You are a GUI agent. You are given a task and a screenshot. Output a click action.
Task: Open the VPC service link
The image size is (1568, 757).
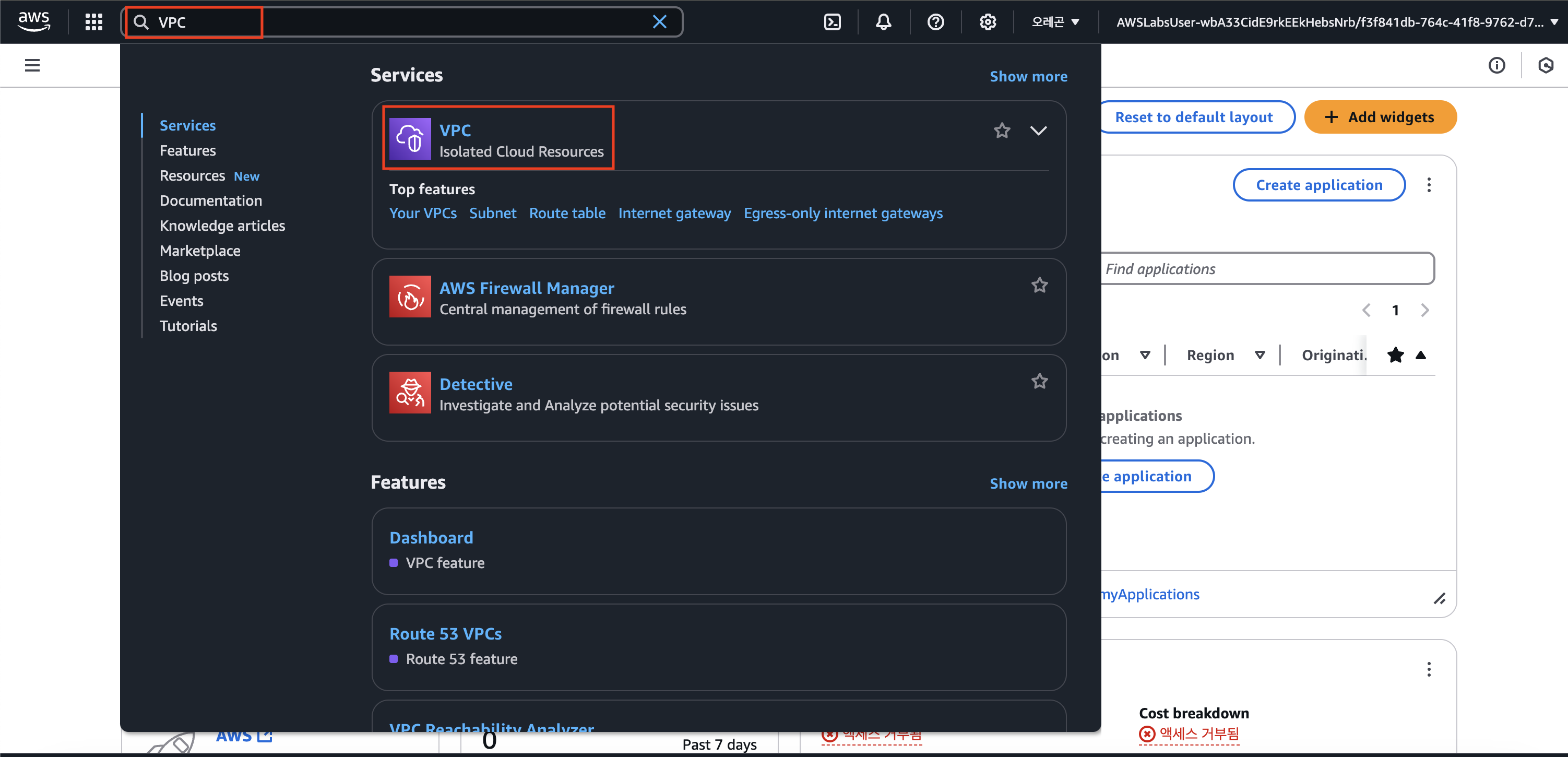455,131
